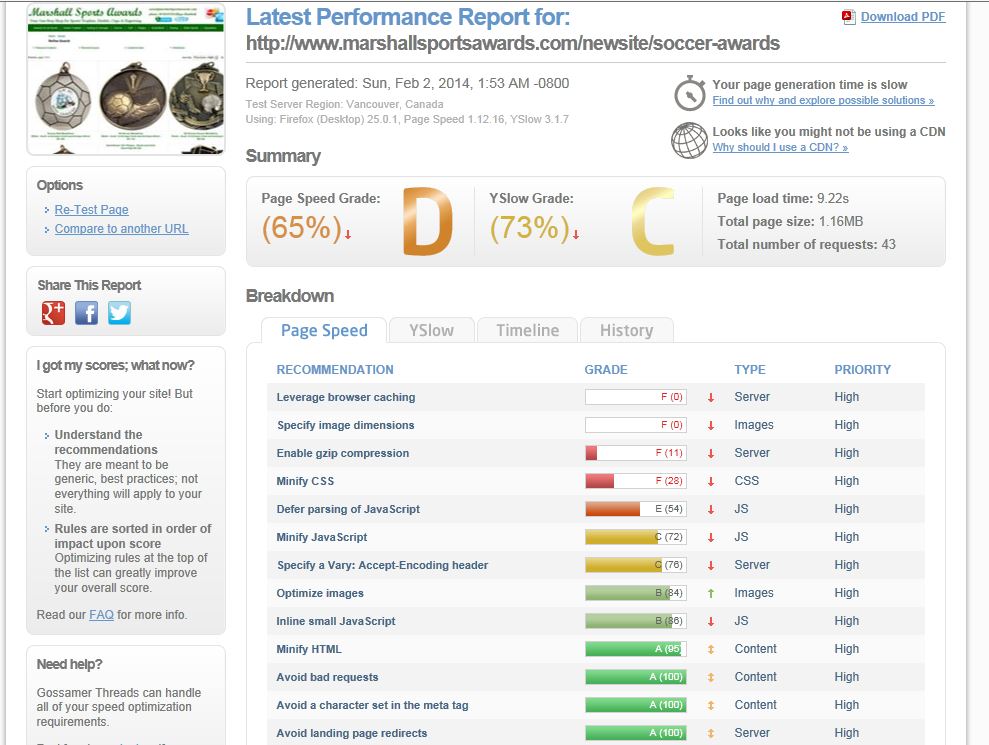The width and height of the screenshot is (989, 745).
Task: Click the F (28) Minify CSS grade bar
Action: point(636,481)
